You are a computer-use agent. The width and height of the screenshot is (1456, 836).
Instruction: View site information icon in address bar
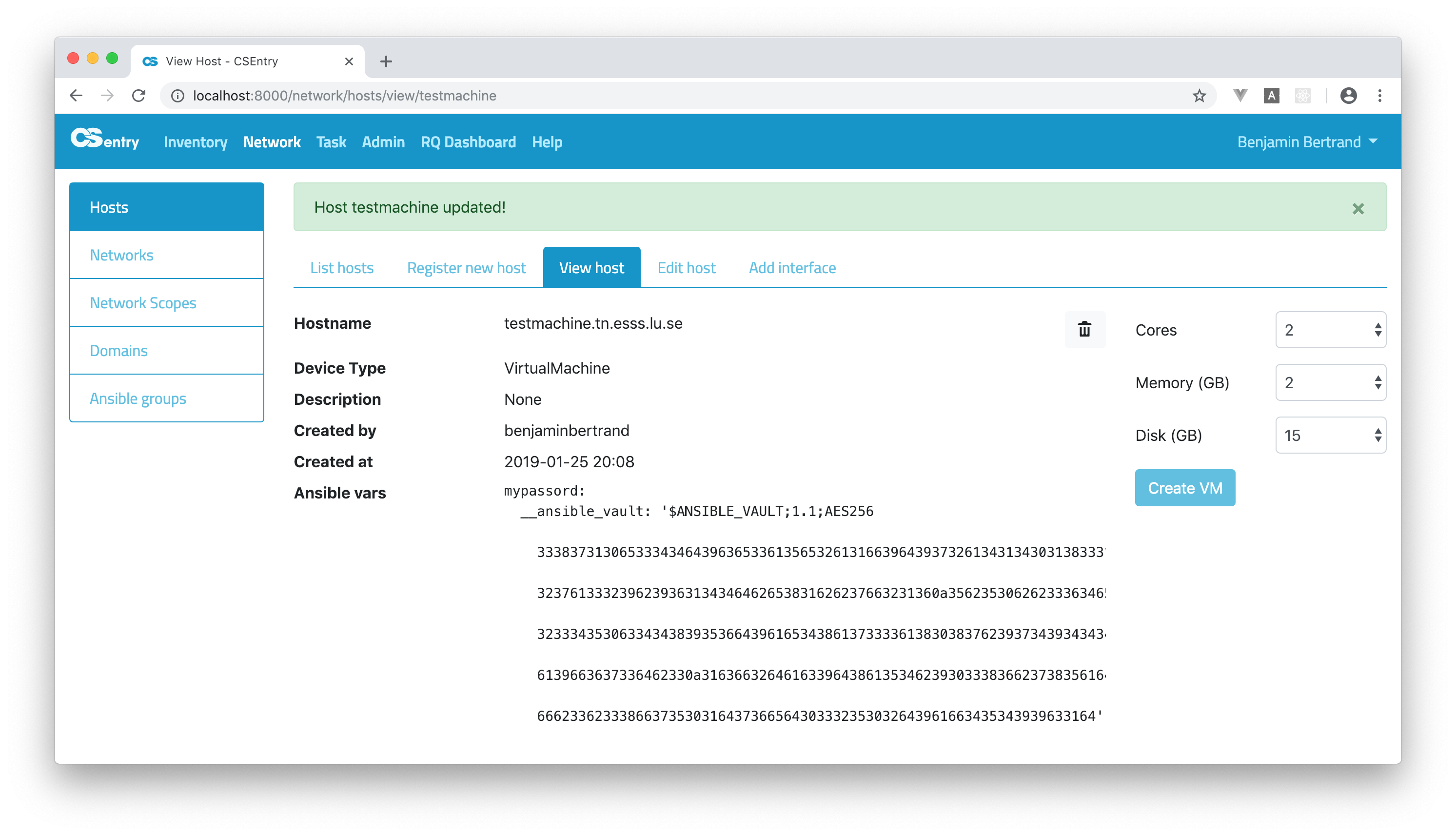tap(178, 96)
